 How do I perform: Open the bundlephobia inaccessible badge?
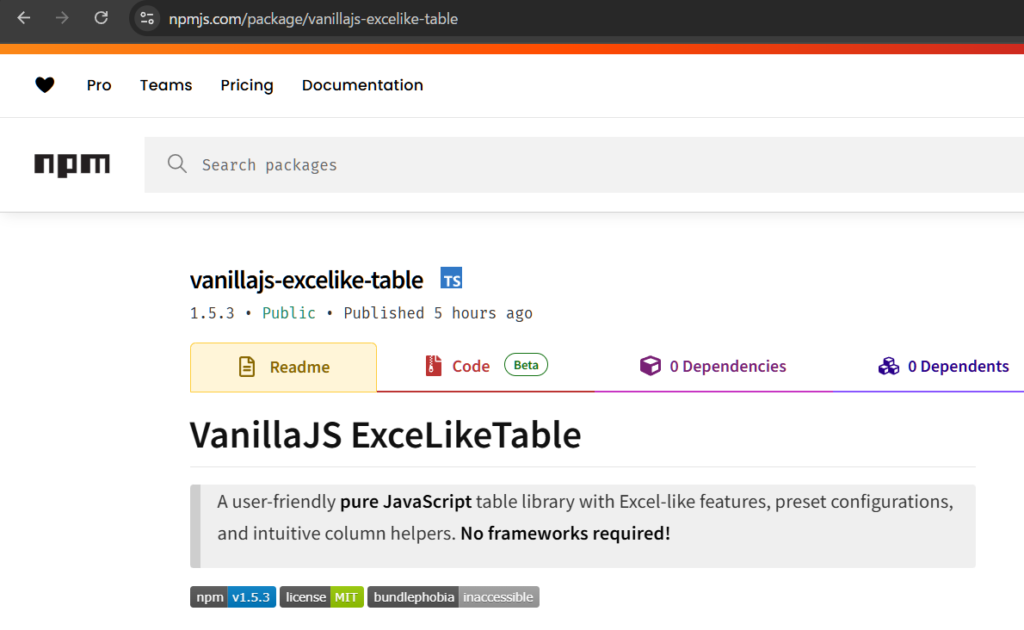pyautogui.click(x=453, y=597)
